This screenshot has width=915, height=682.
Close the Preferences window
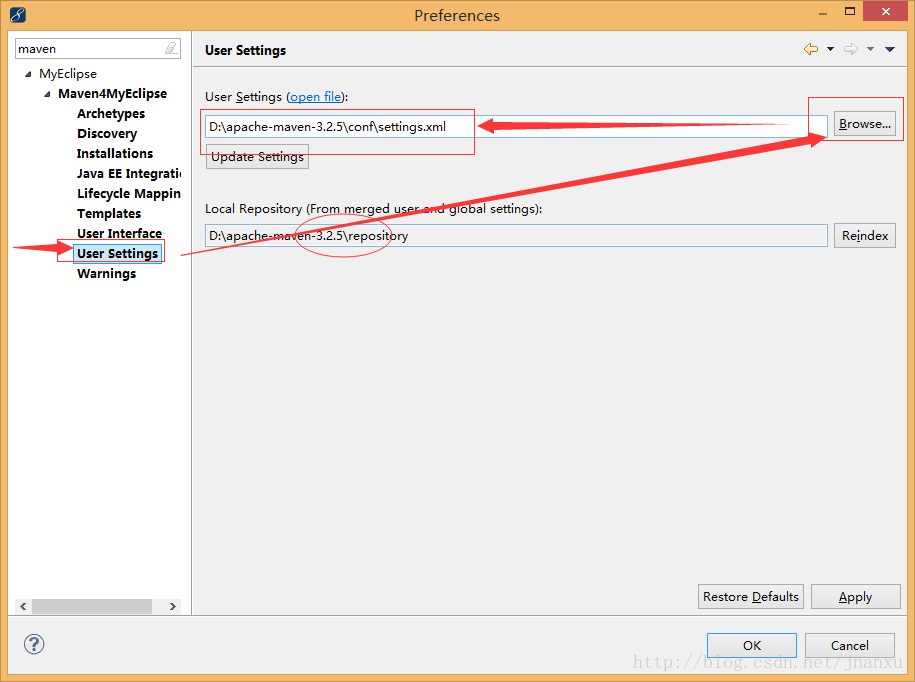885,12
